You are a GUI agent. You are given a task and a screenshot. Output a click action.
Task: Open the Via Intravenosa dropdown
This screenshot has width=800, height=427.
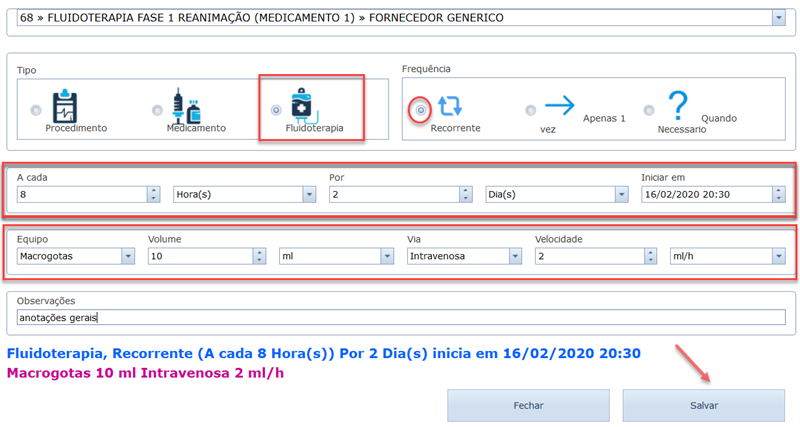tap(515, 256)
